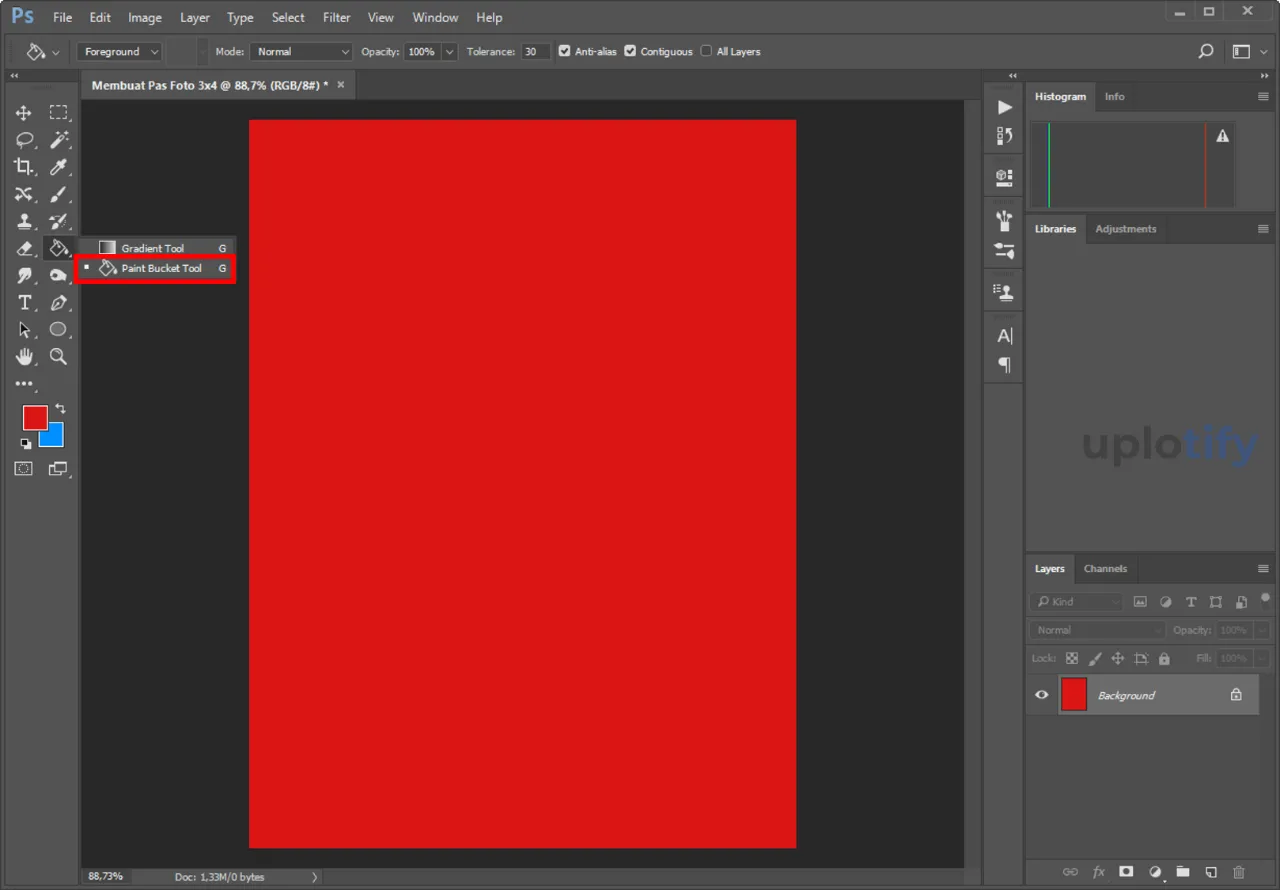
Task: Create a new layer group folder
Action: (x=1182, y=871)
